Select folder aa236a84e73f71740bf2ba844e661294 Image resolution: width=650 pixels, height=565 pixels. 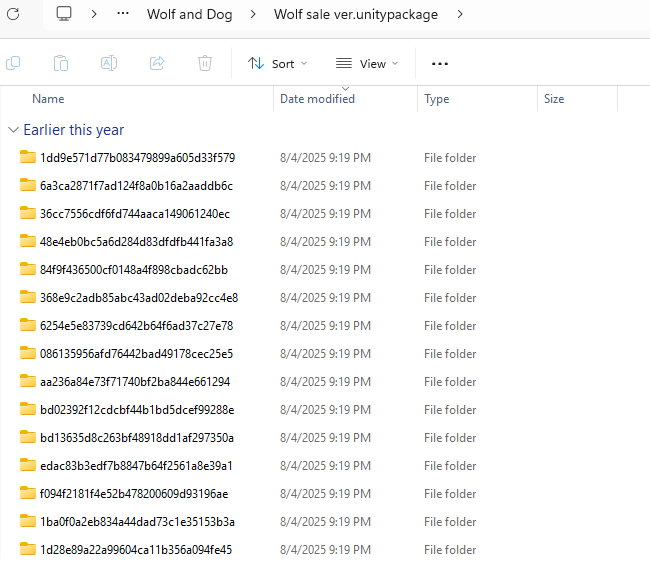click(135, 382)
